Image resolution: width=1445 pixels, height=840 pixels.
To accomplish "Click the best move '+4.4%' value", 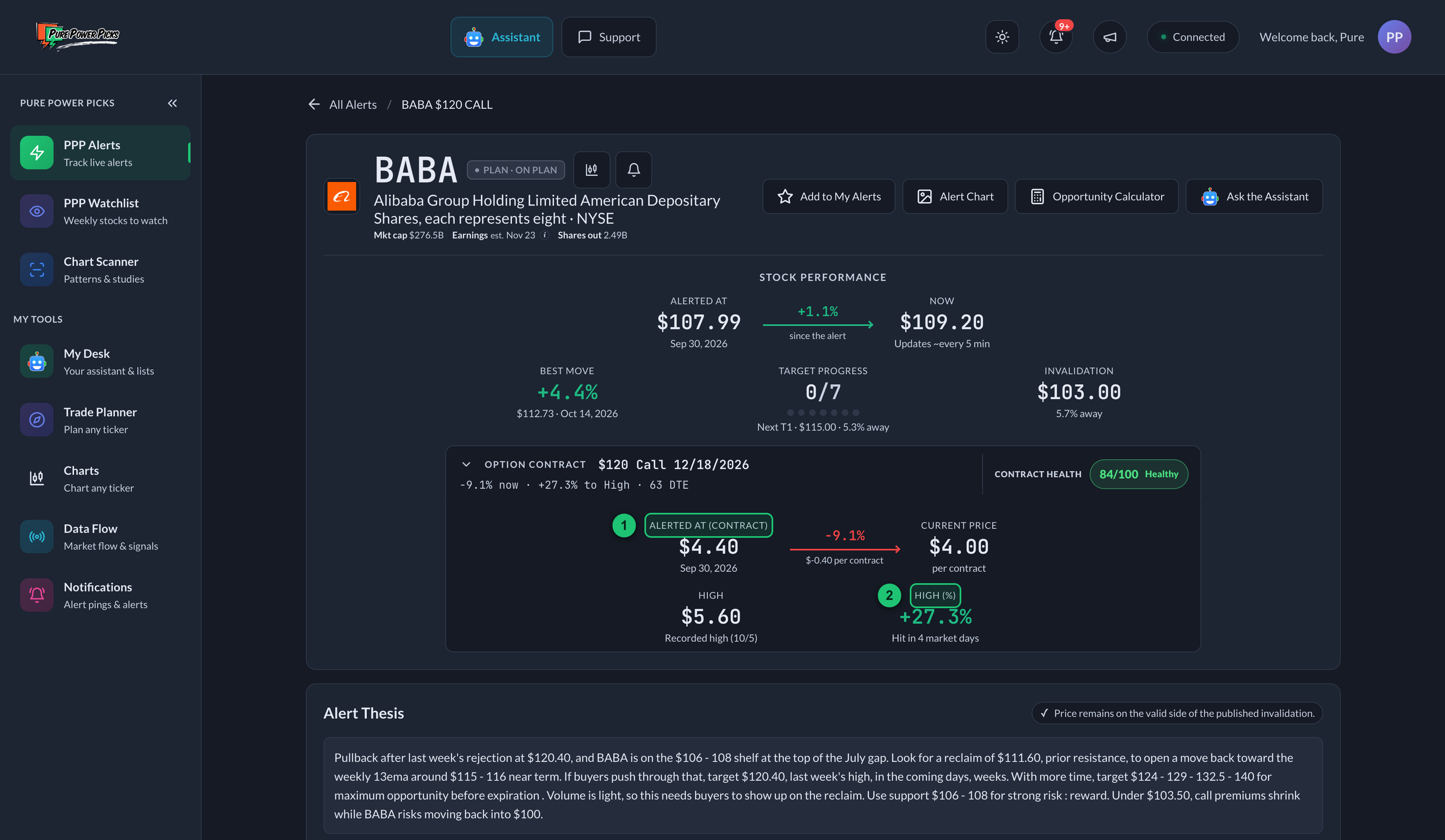I will coord(567,392).
